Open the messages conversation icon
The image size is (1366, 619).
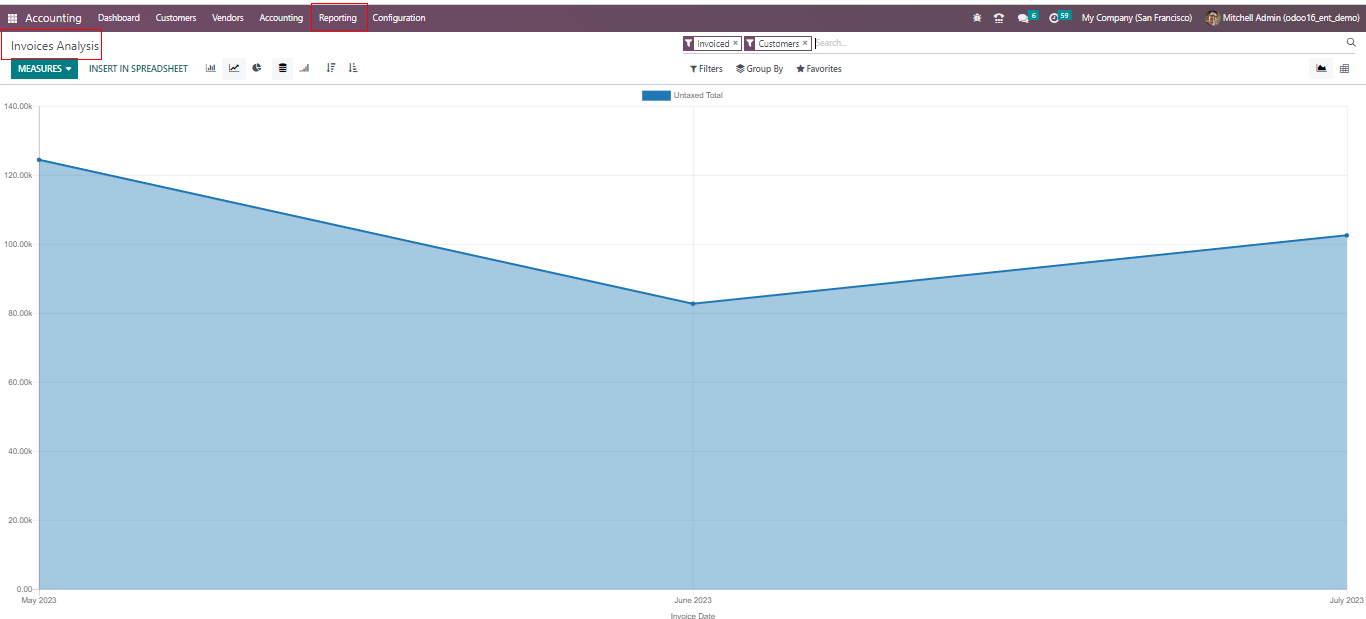[1022, 18]
